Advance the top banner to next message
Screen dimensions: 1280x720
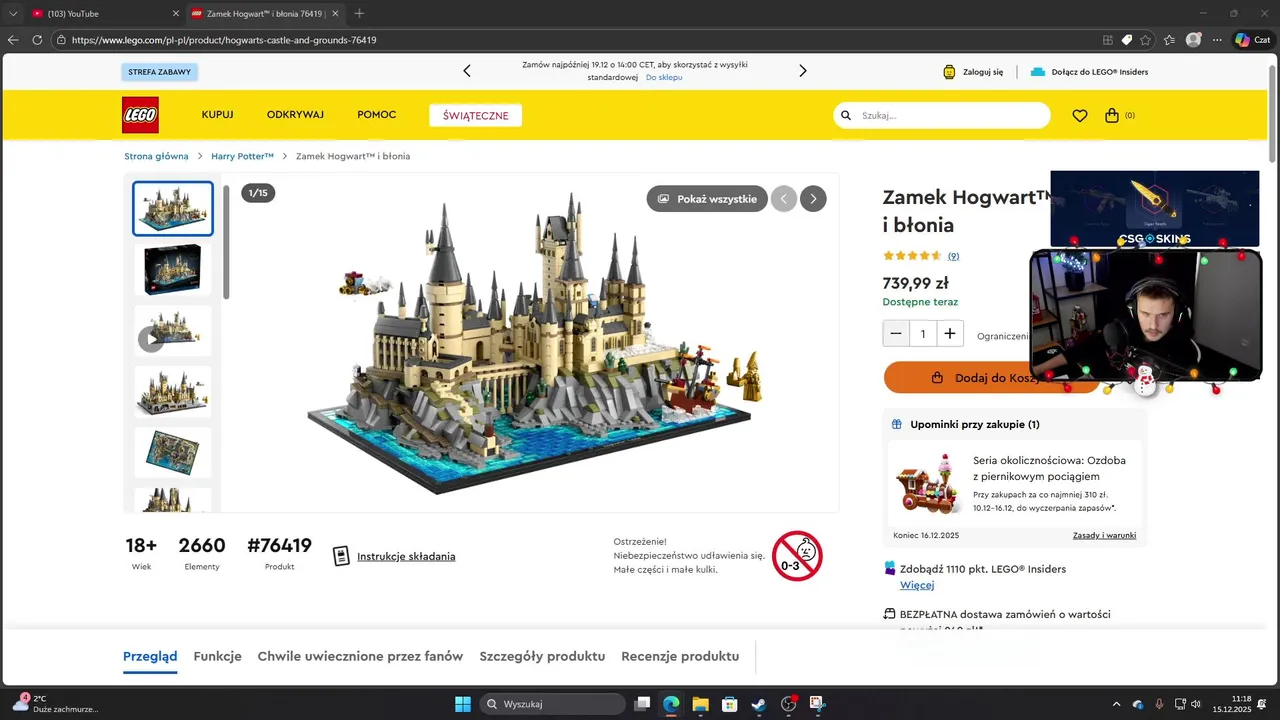tap(802, 71)
